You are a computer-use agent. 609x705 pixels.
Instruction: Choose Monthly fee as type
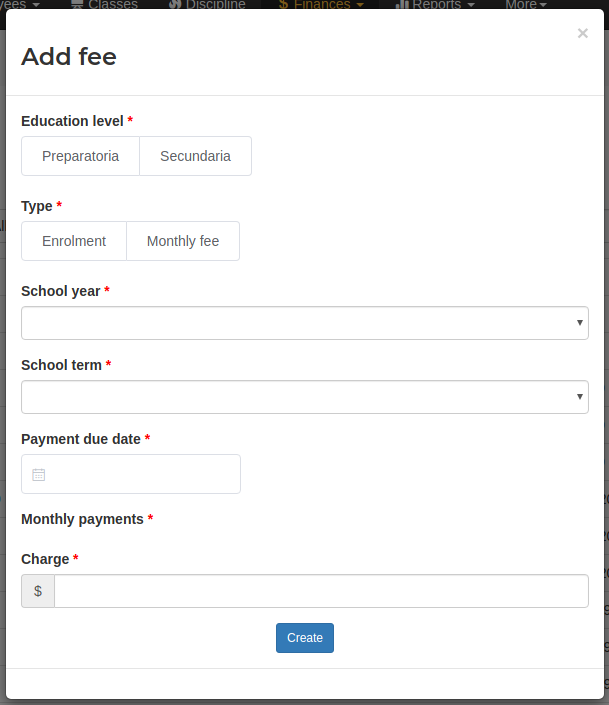click(183, 241)
